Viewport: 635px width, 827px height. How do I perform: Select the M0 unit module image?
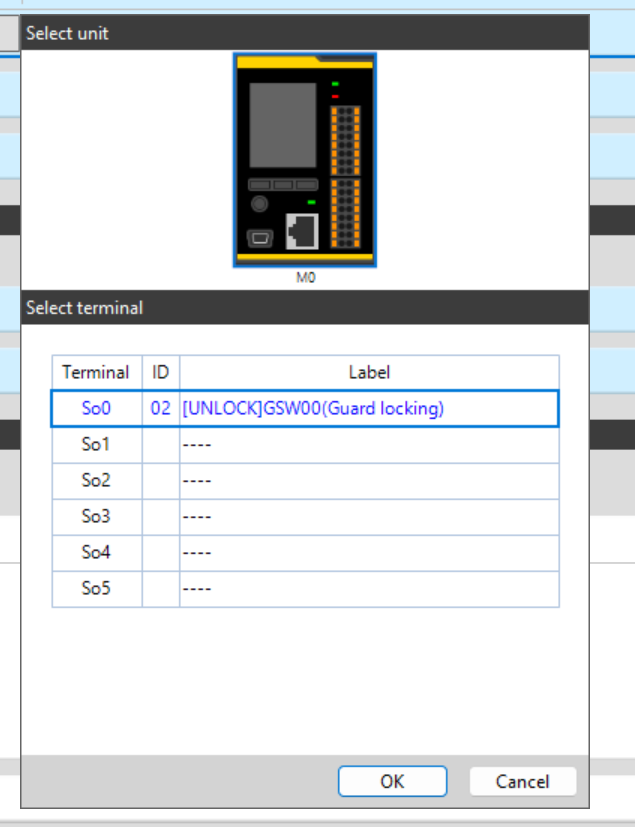(x=305, y=160)
